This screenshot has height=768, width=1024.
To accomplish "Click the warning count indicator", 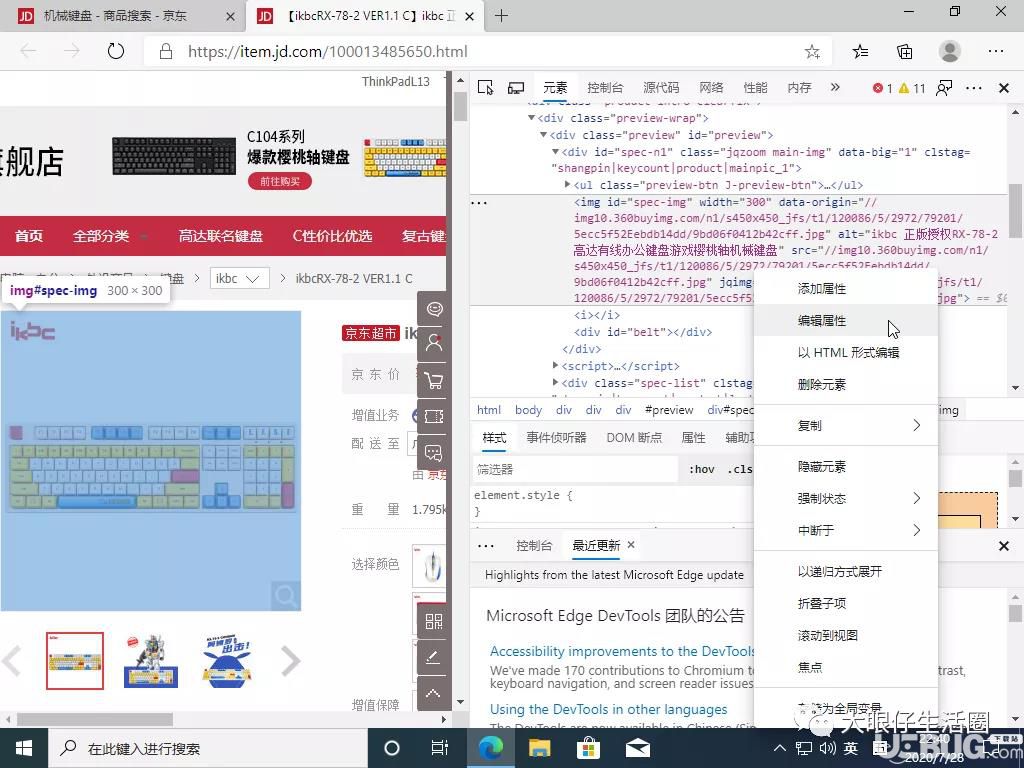I will point(912,88).
